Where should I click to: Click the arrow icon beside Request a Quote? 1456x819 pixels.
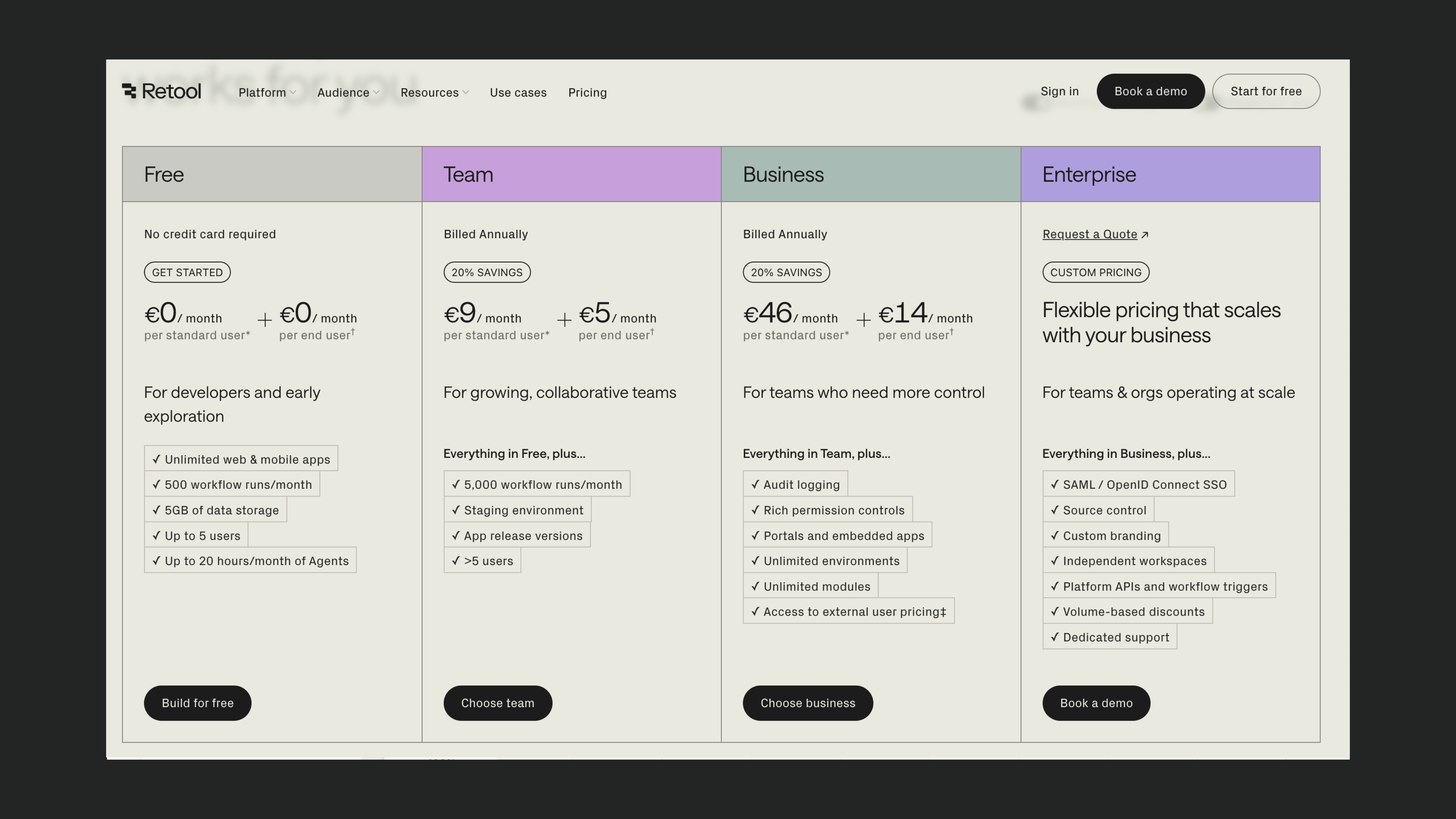click(1145, 234)
